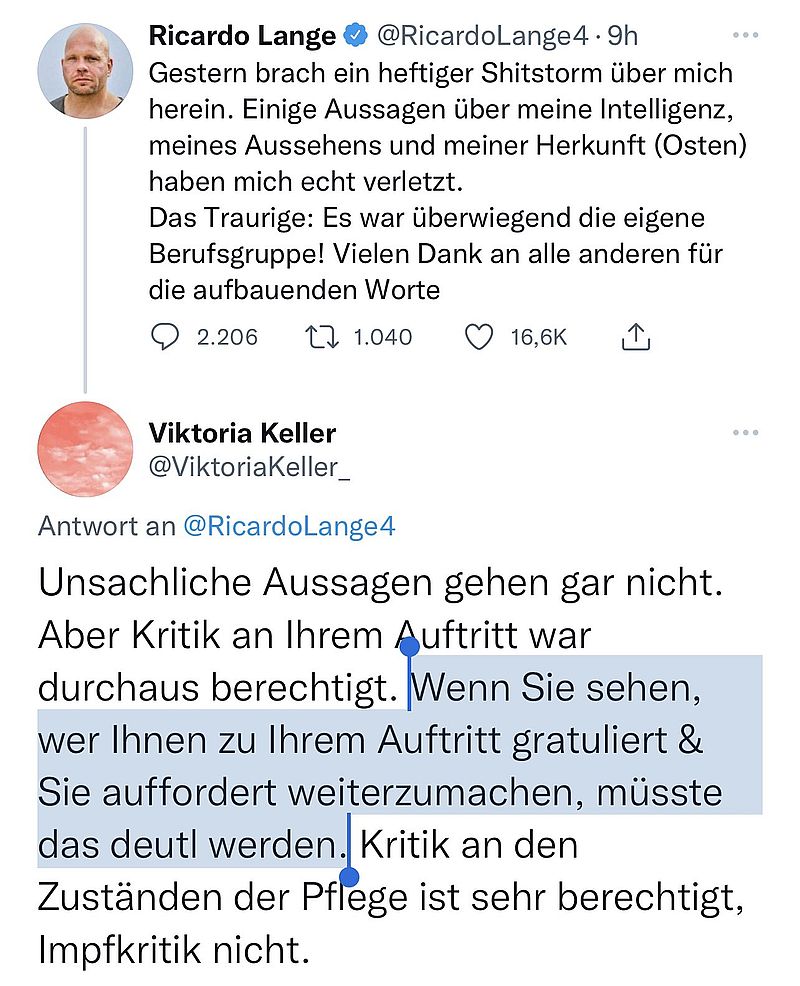
Task: Click the 2.206 reply count
Action: (227, 338)
